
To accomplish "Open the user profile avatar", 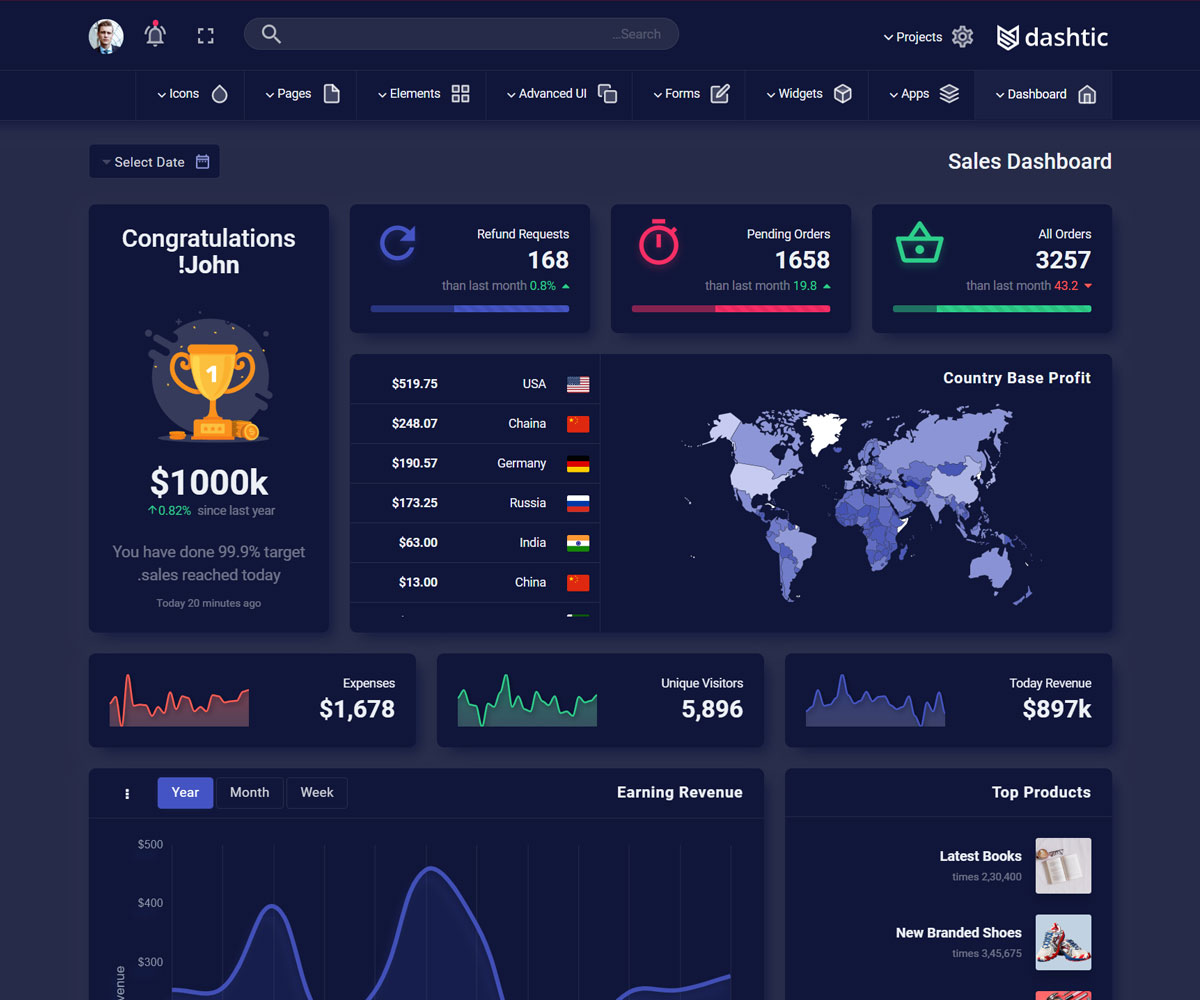I will (106, 36).
